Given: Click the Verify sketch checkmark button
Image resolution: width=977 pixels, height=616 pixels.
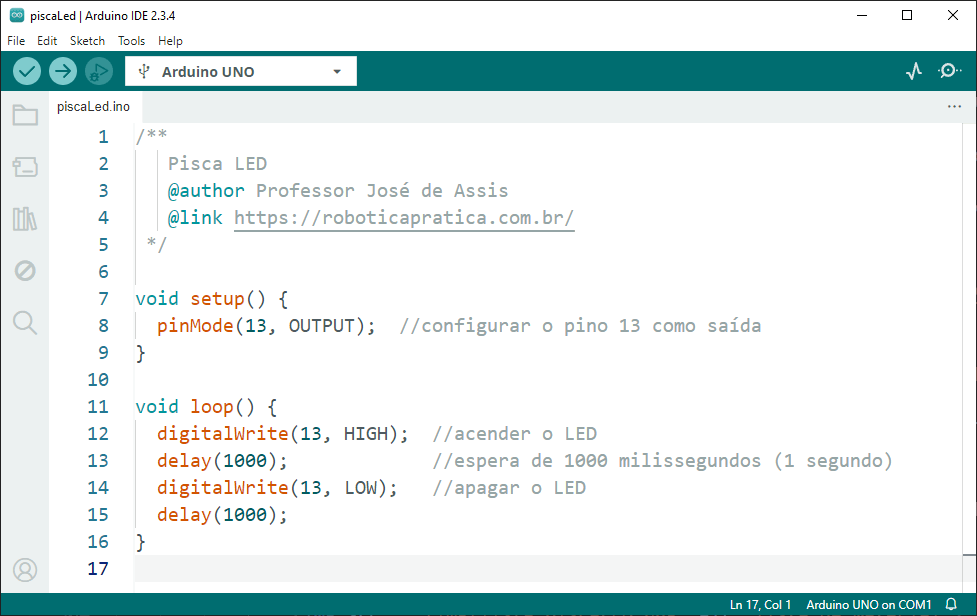Looking at the screenshot, I should tap(27, 72).
